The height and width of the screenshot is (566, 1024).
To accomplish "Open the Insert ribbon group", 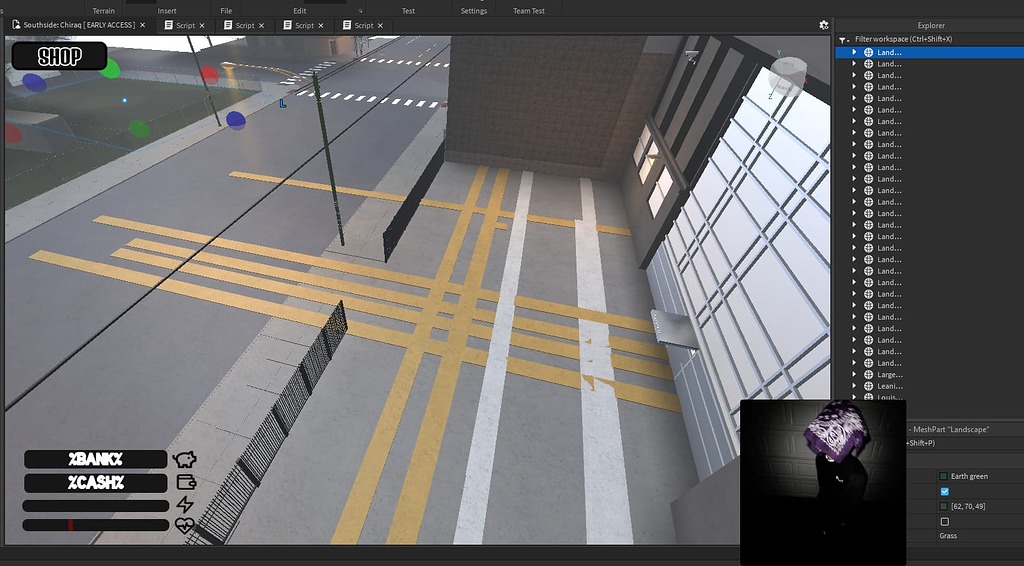I will pos(167,11).
